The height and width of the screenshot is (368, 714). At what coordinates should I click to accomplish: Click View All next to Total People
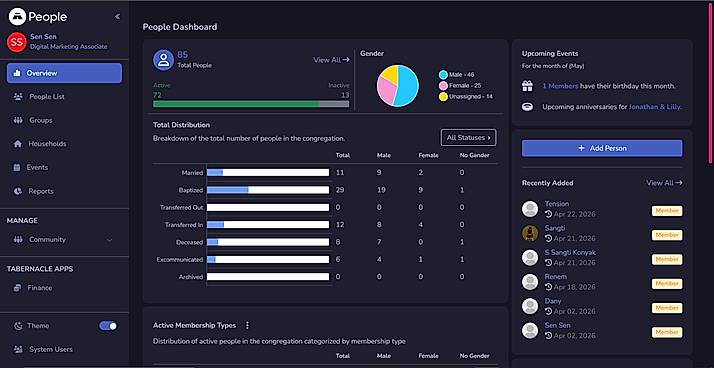[331, 60]
